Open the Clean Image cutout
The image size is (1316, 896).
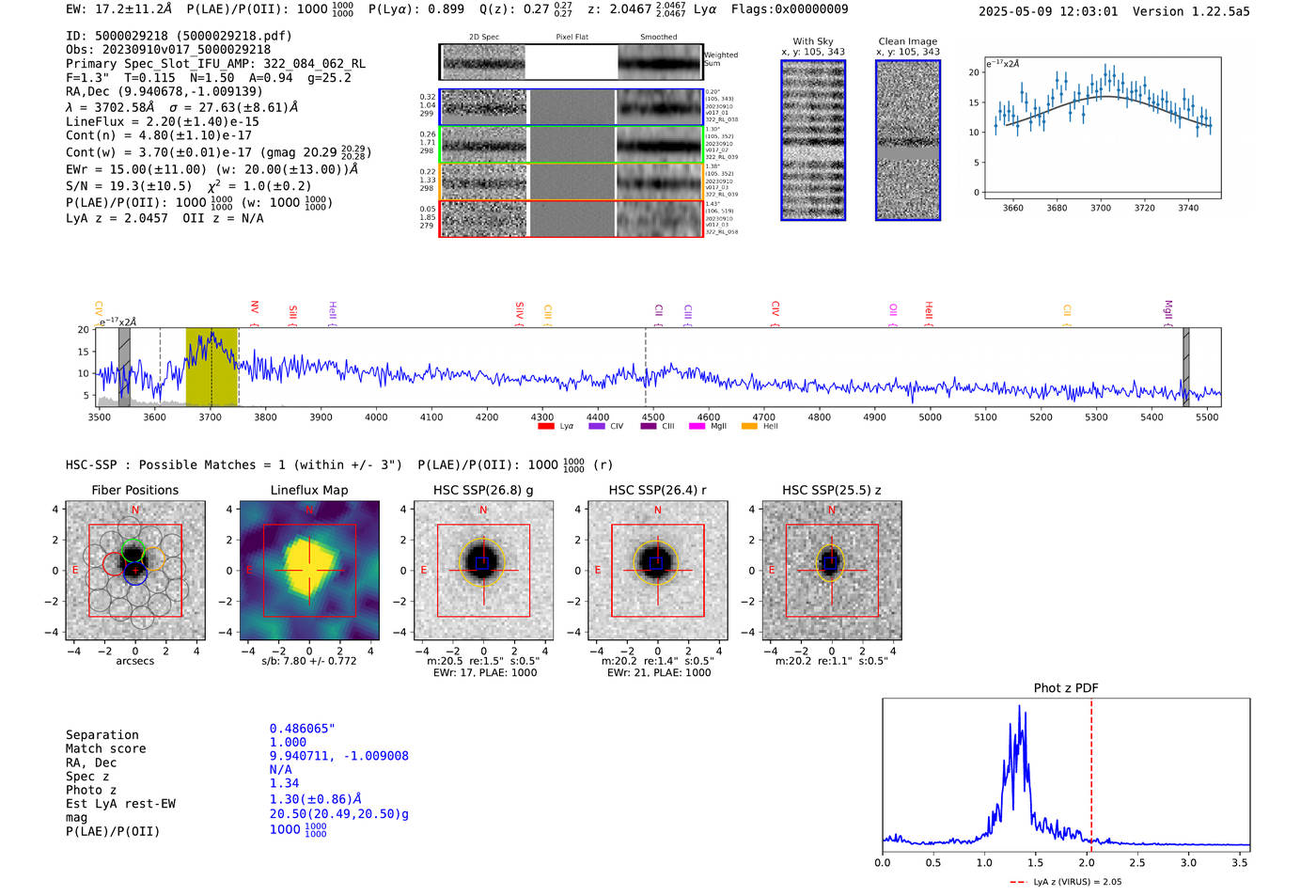click(908, 140)
